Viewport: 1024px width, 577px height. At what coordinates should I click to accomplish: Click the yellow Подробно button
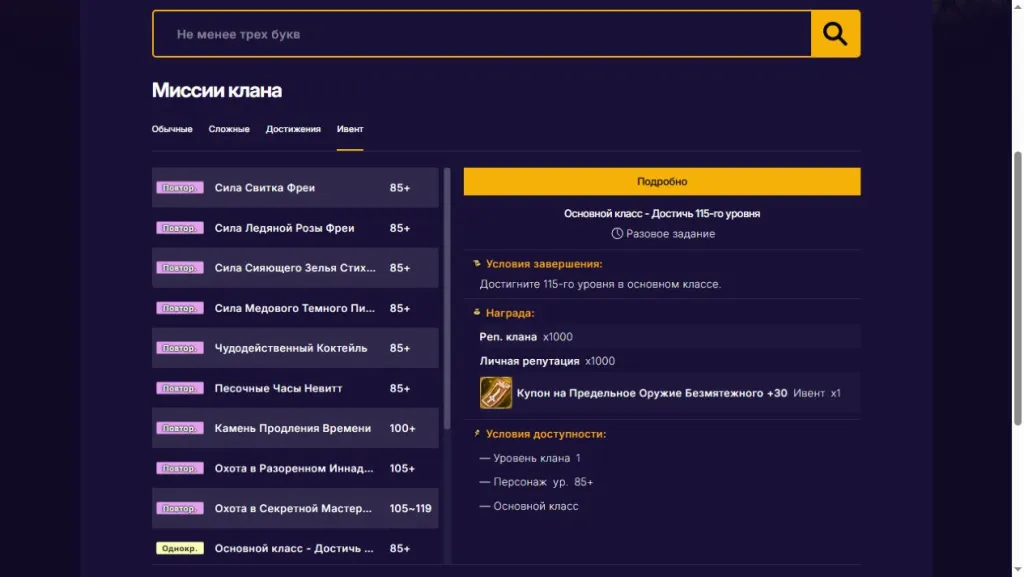pyautogui.click(x=662, y=181)
